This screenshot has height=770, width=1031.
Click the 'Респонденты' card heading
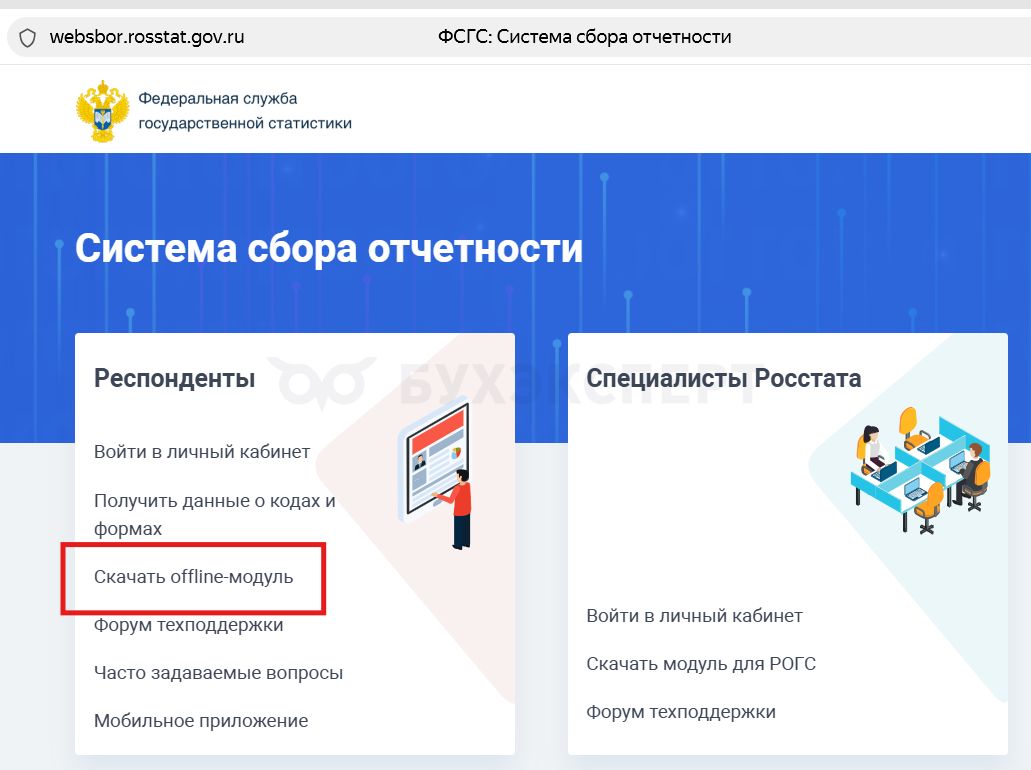point(174,378)
